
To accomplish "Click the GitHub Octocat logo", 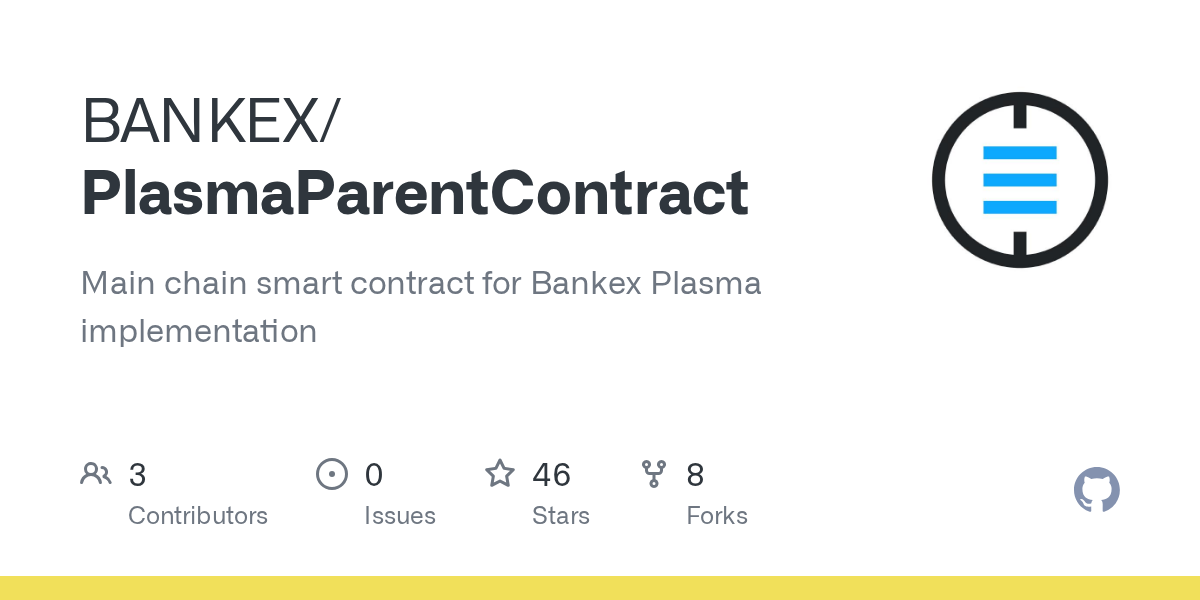I will tap(1096, 490).
